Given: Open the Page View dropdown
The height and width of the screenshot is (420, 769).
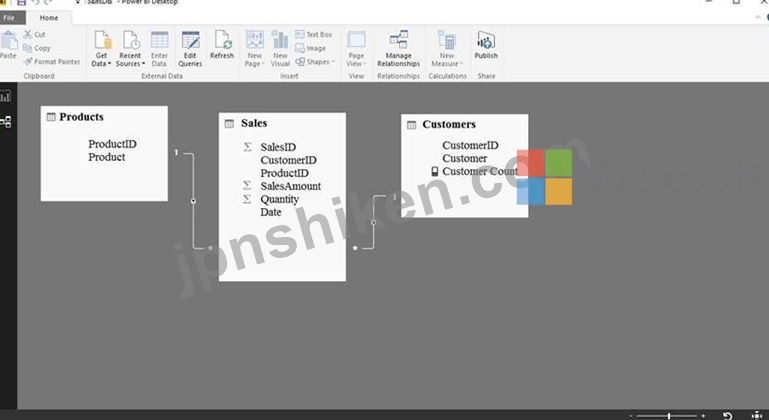Looking at the screenshot, I should (x=356, y=49).
